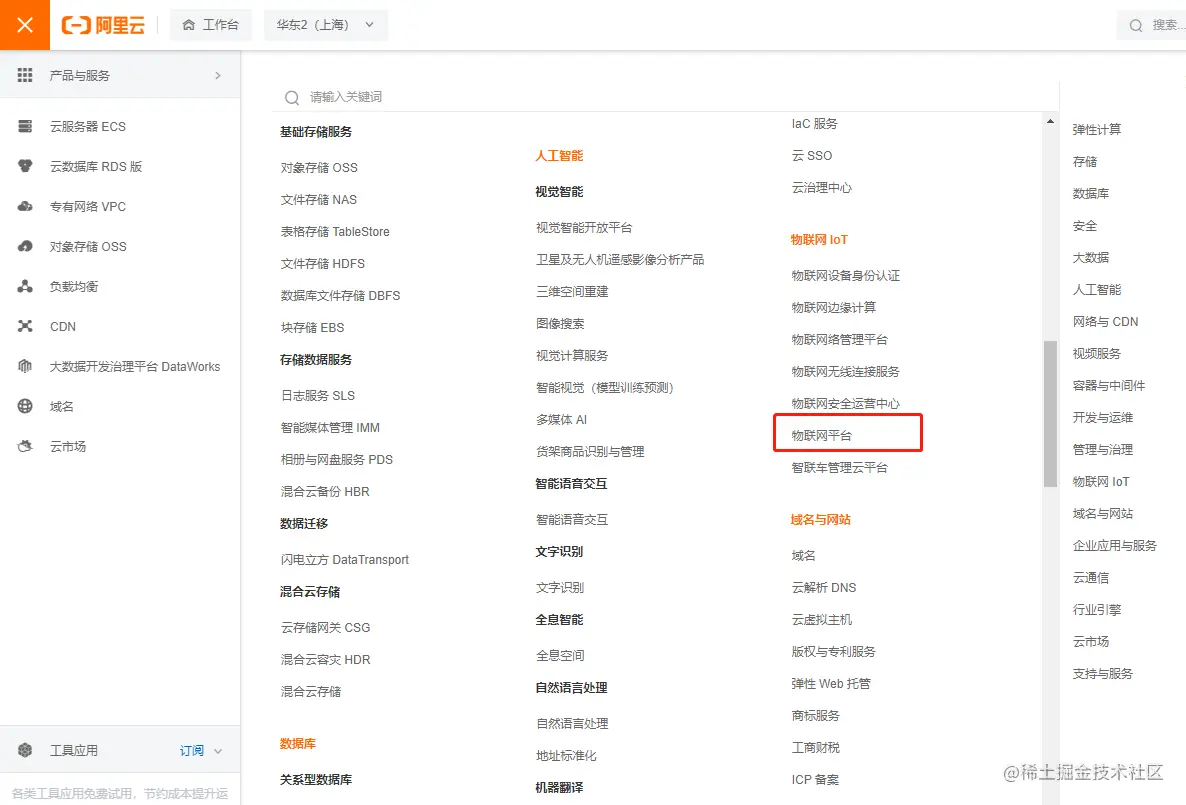Click the 工具应用 gear icon
The height and width of the screenshot is (805, 1186).
point(25,751)
